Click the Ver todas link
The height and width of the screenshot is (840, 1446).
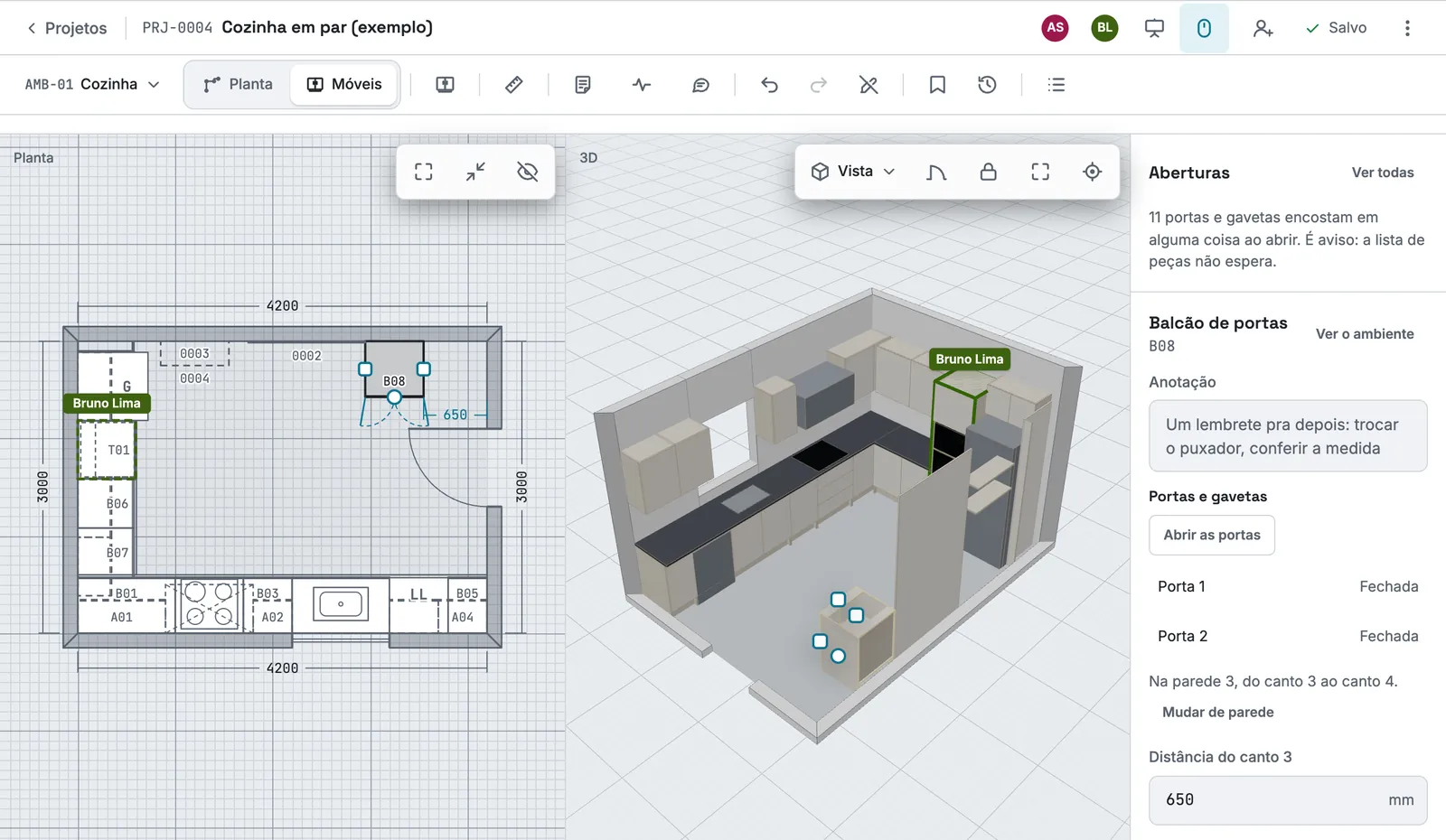1383,173
